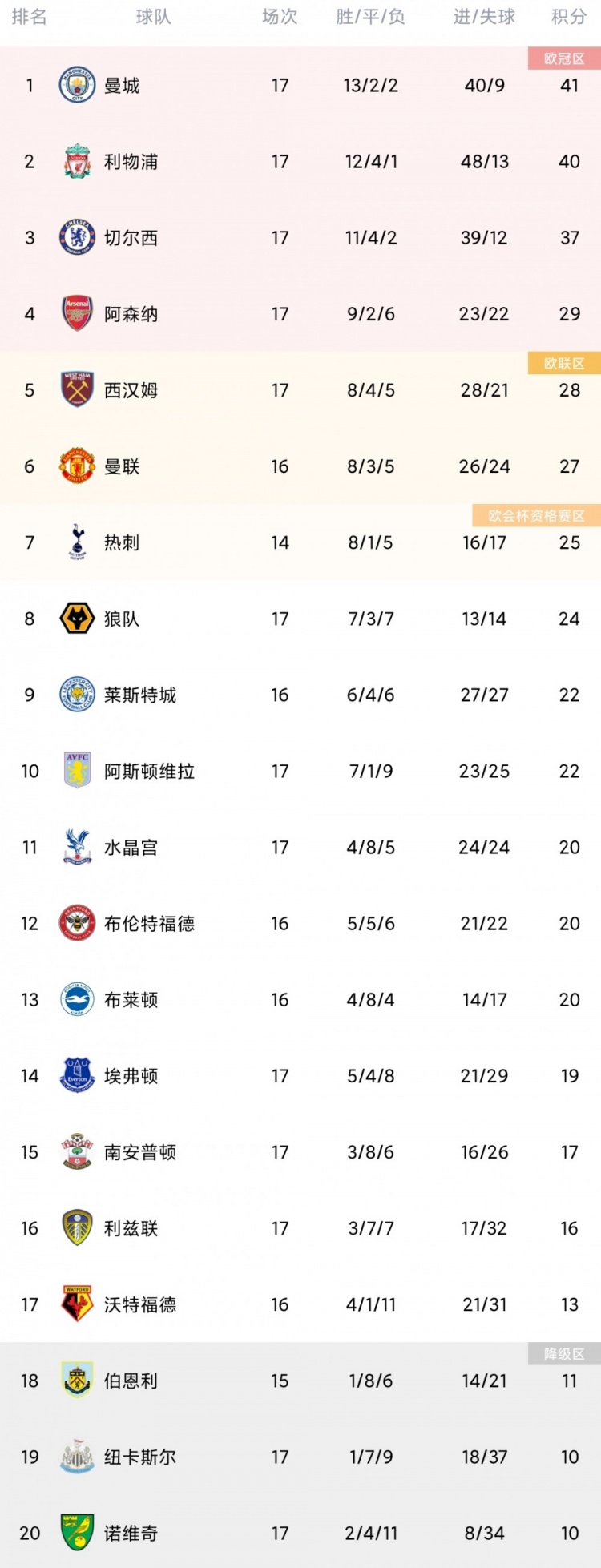Select the Chelsea club logo
Image resolution: width=601 pixels, height=1568 pixels.
point(77,237)
